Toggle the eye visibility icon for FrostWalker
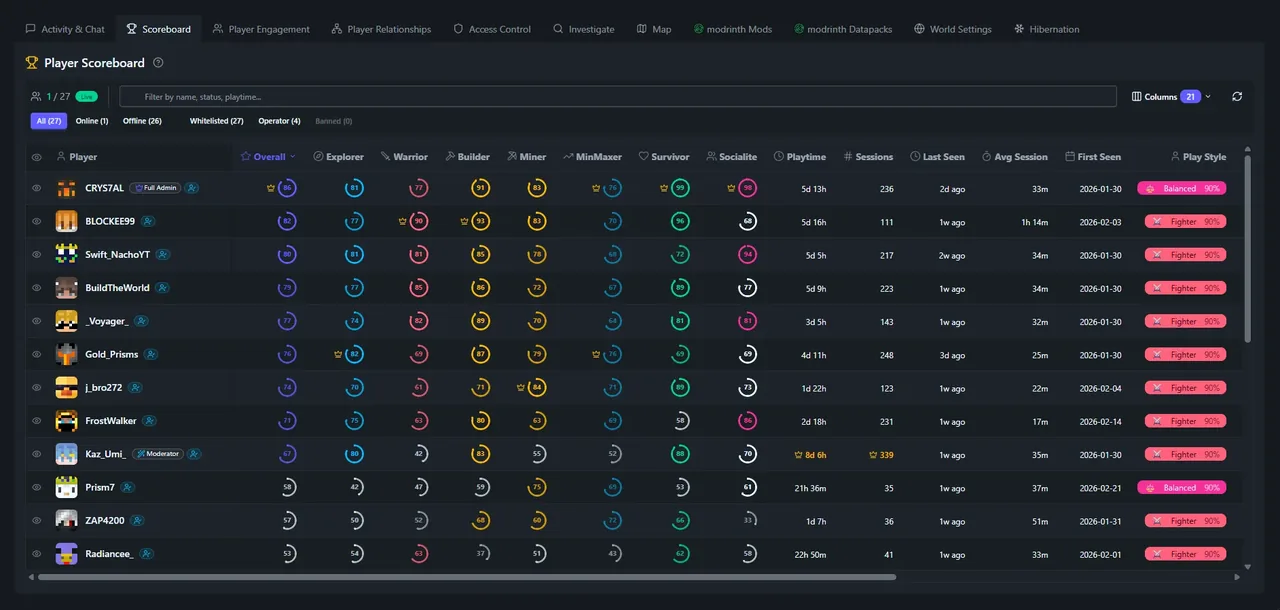The width and height of the screenshot is (1280, 610). (x=36, y=420)
